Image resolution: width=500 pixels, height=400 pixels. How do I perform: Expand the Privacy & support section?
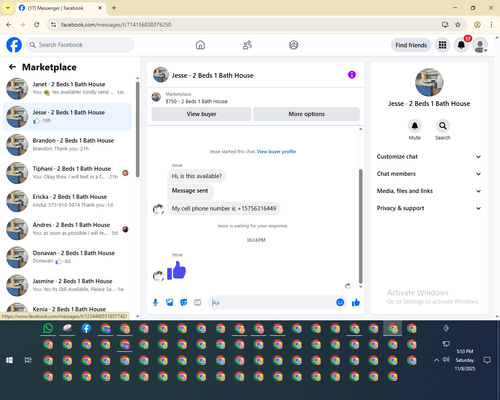(429, 208)
